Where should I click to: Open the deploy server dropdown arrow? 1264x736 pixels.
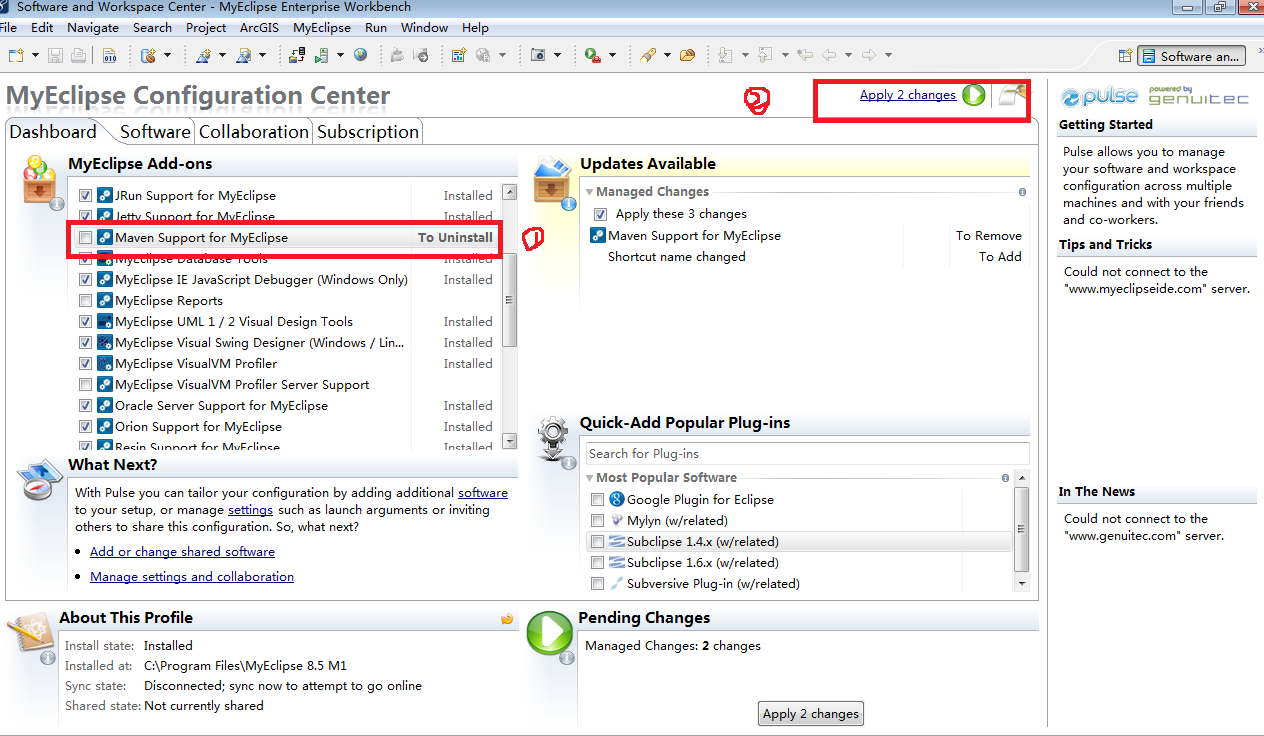click(x=340, y=55)
